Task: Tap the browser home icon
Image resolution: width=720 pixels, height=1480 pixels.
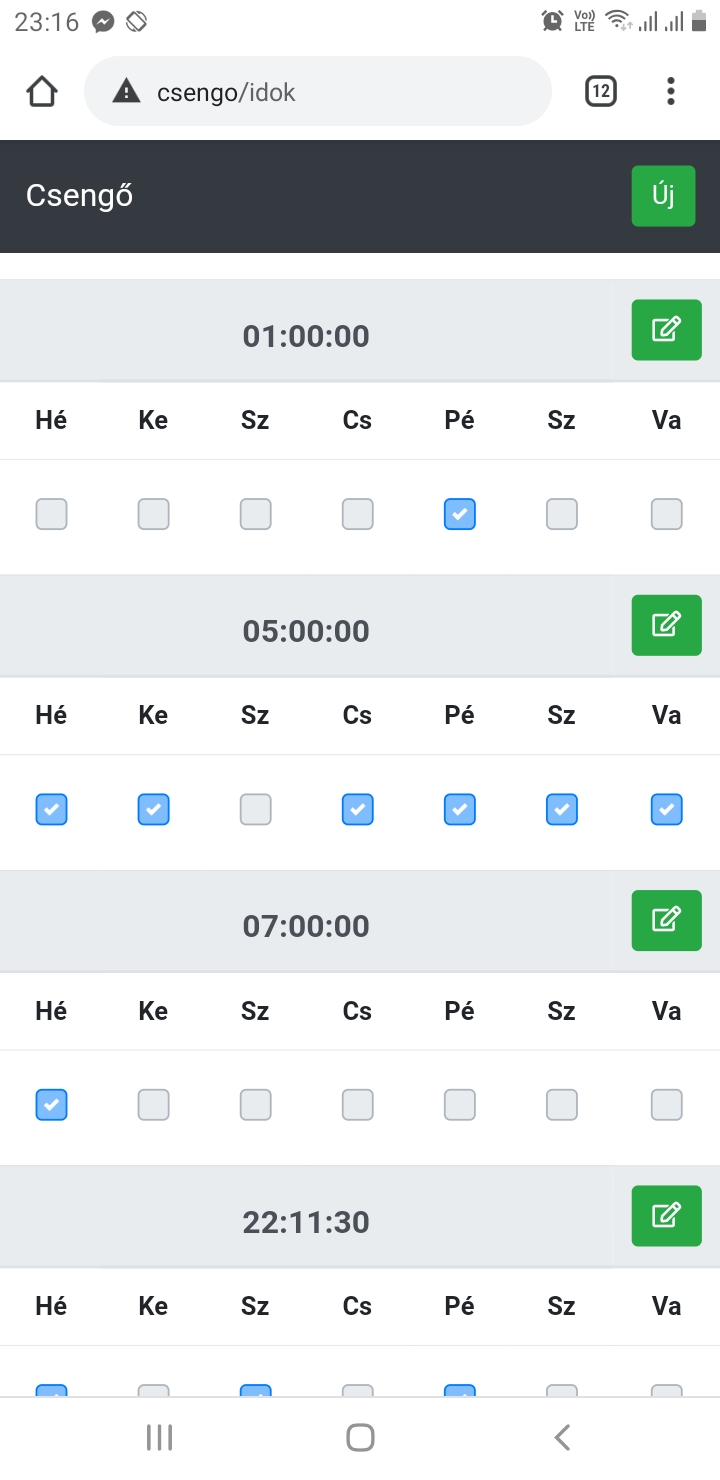Action: pos(41,92)
